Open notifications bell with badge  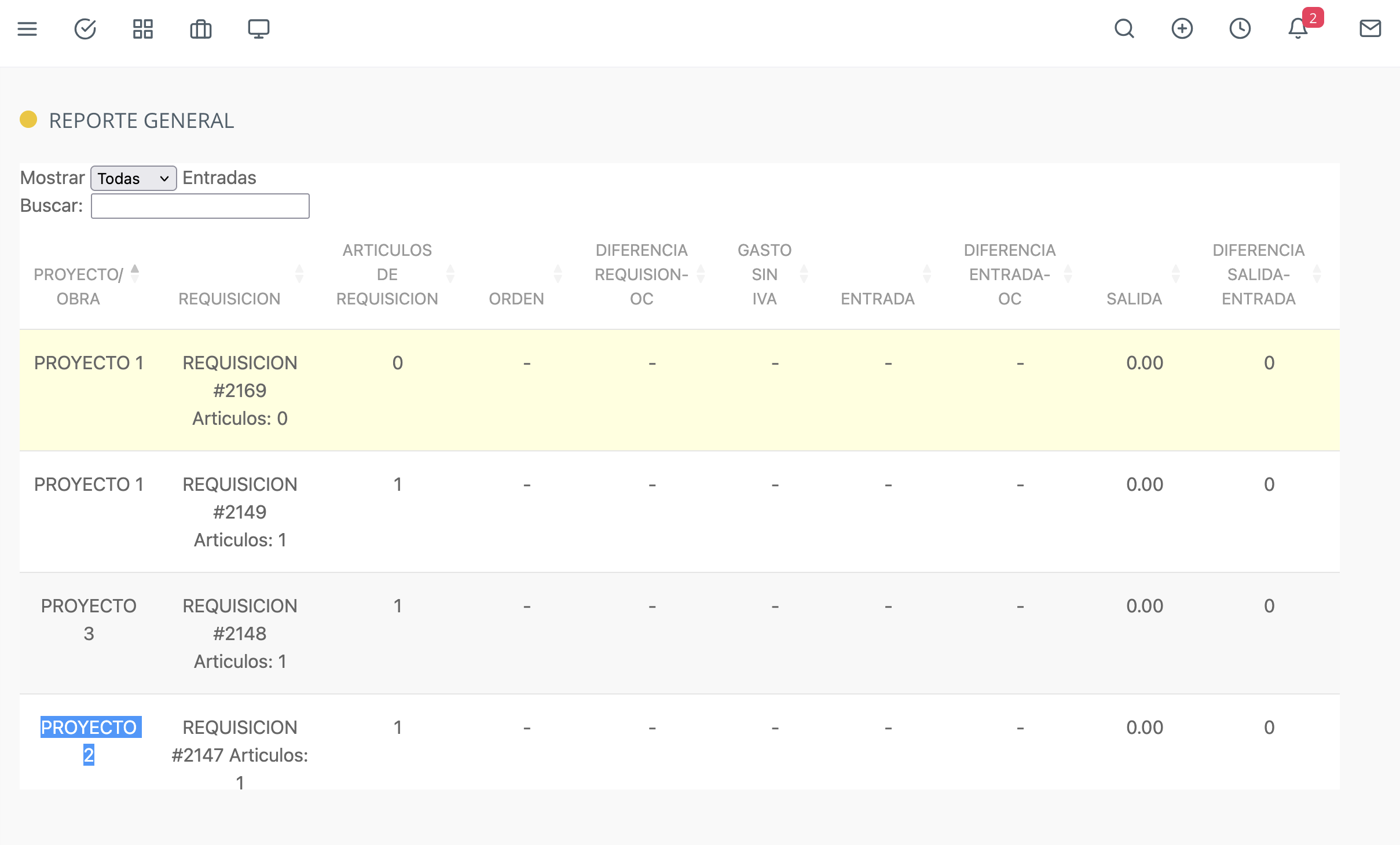[1298, 29]
